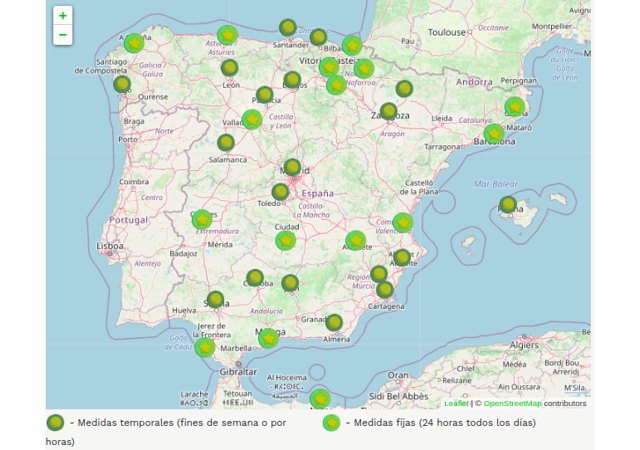
Task: Click the circle marker northeast of Zaragoza
Action: 404,89
